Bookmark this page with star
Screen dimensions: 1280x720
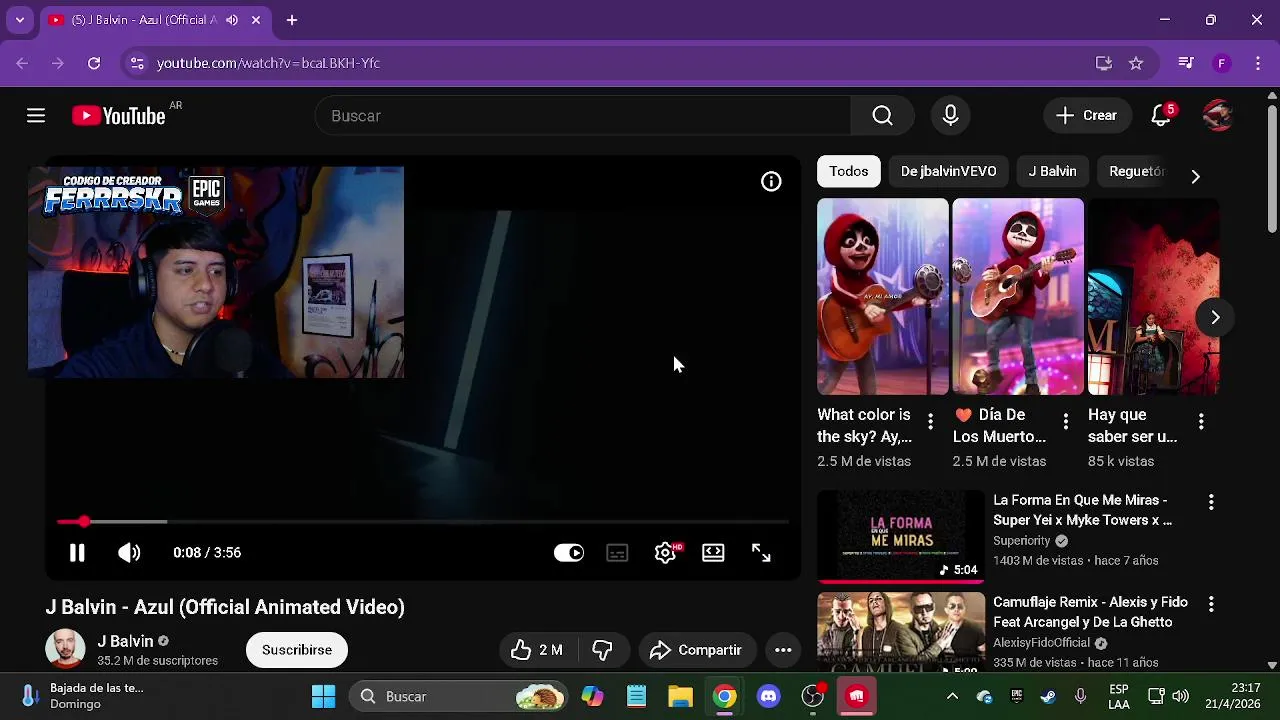(x=1136, y=63)
